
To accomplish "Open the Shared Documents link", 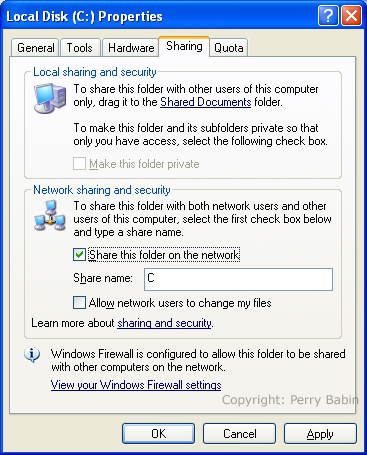I will [206, 102].
